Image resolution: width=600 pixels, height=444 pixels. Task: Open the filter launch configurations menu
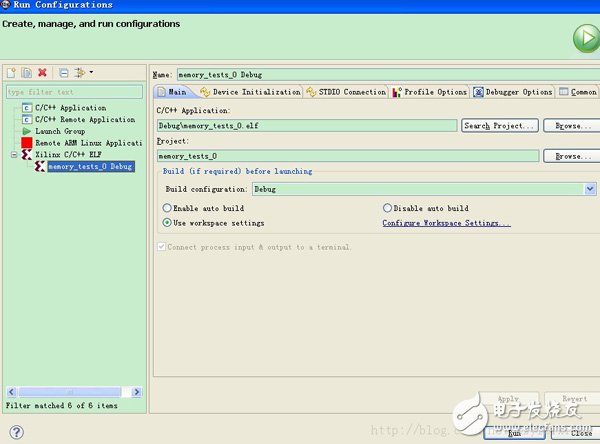(x=81, y=72)
